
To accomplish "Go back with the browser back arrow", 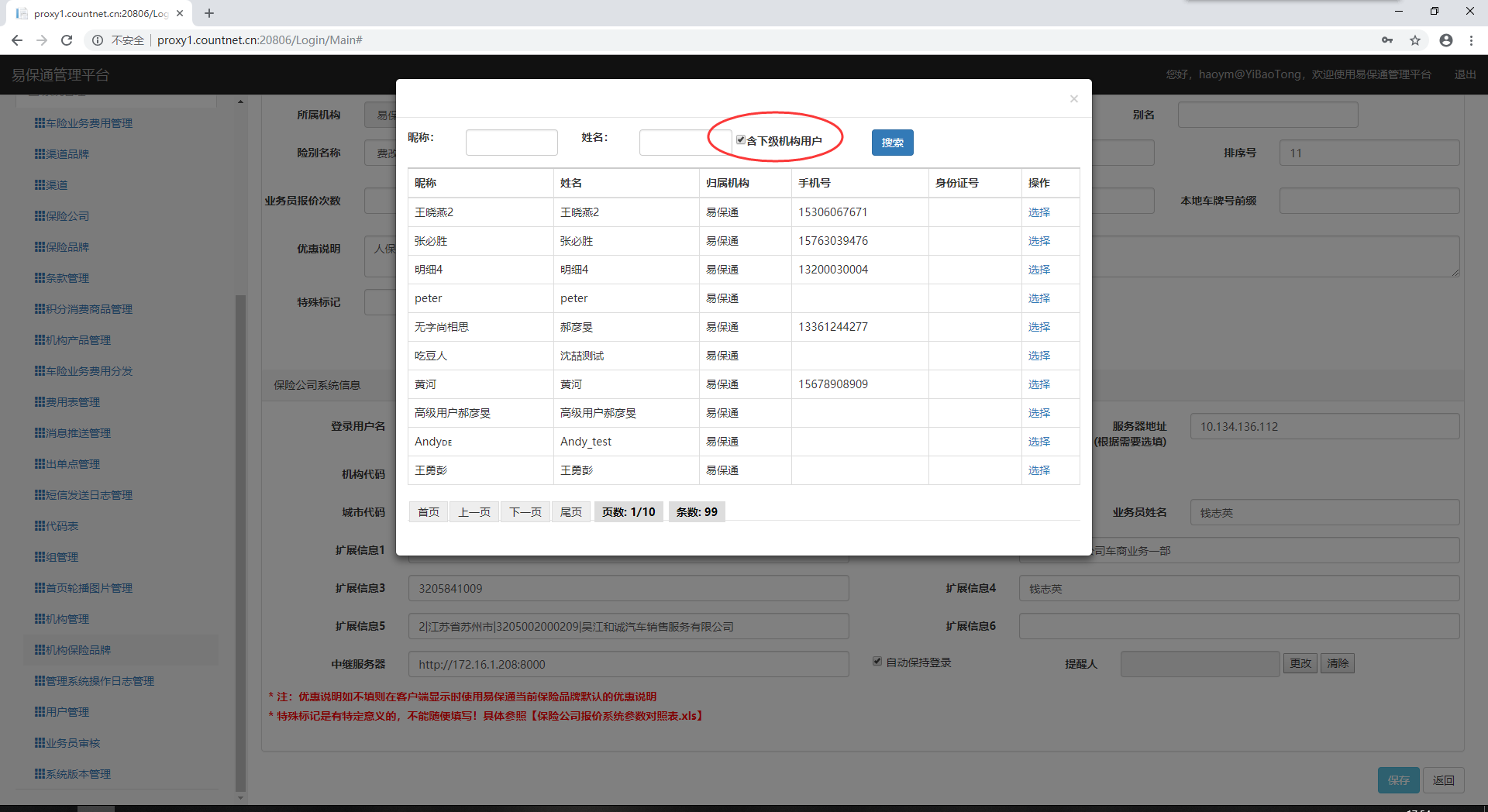I will coord(17,40).
